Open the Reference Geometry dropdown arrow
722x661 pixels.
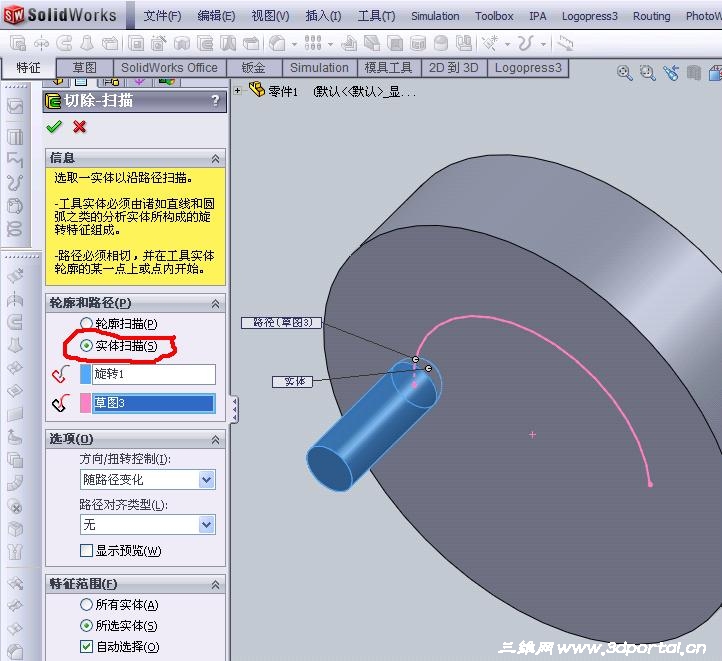507,45
